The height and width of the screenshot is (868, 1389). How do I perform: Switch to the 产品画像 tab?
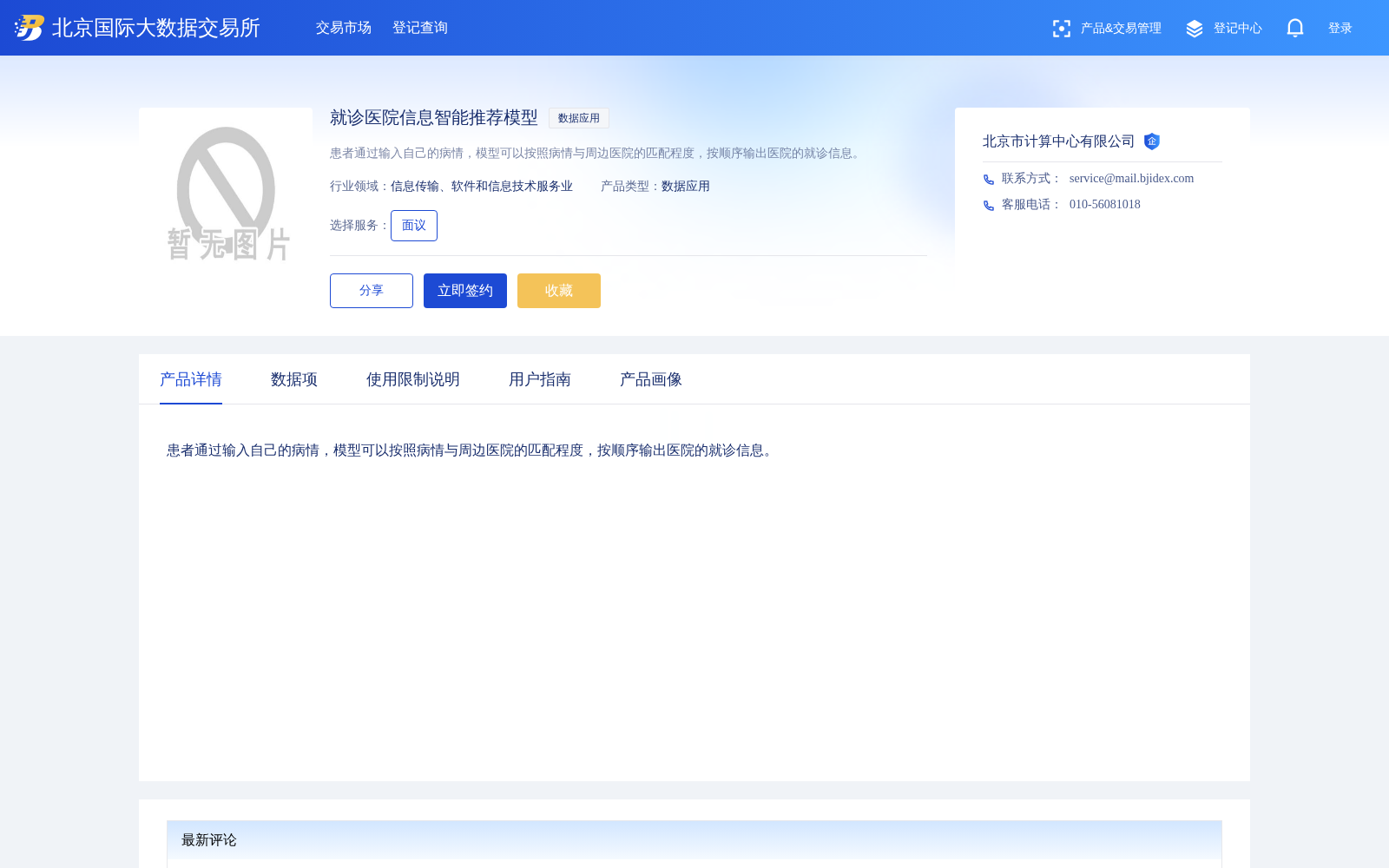pos(651,379)
